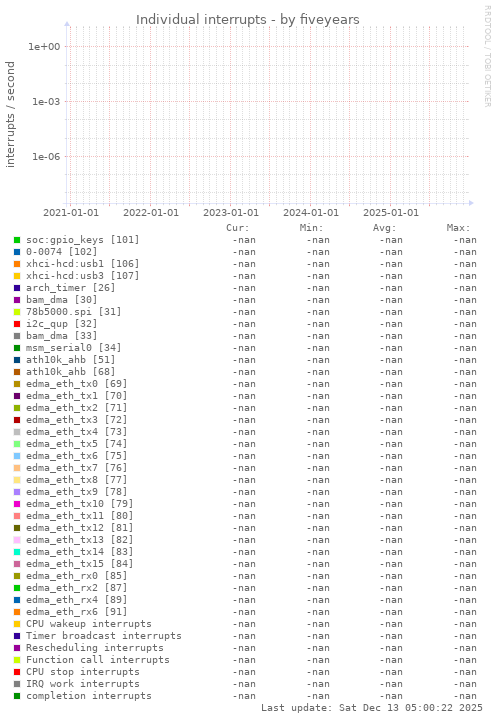Click the graph title Individual interrupts - by fiveyears

point(248,19)
